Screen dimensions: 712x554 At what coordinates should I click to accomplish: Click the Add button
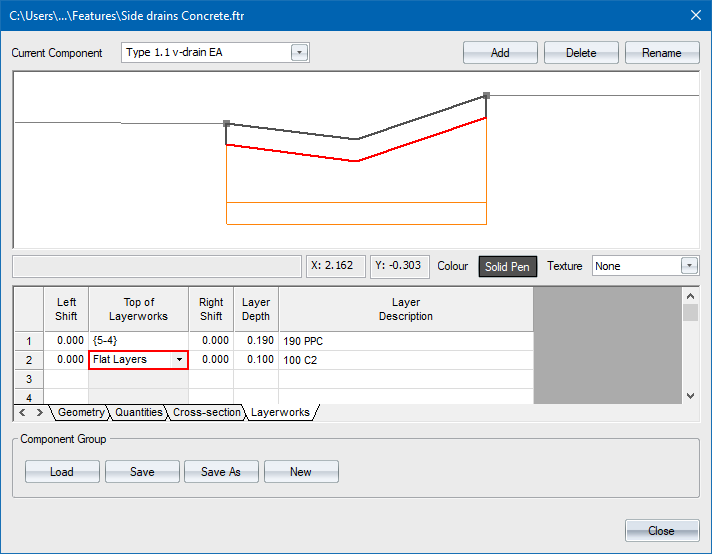[500, 53]
